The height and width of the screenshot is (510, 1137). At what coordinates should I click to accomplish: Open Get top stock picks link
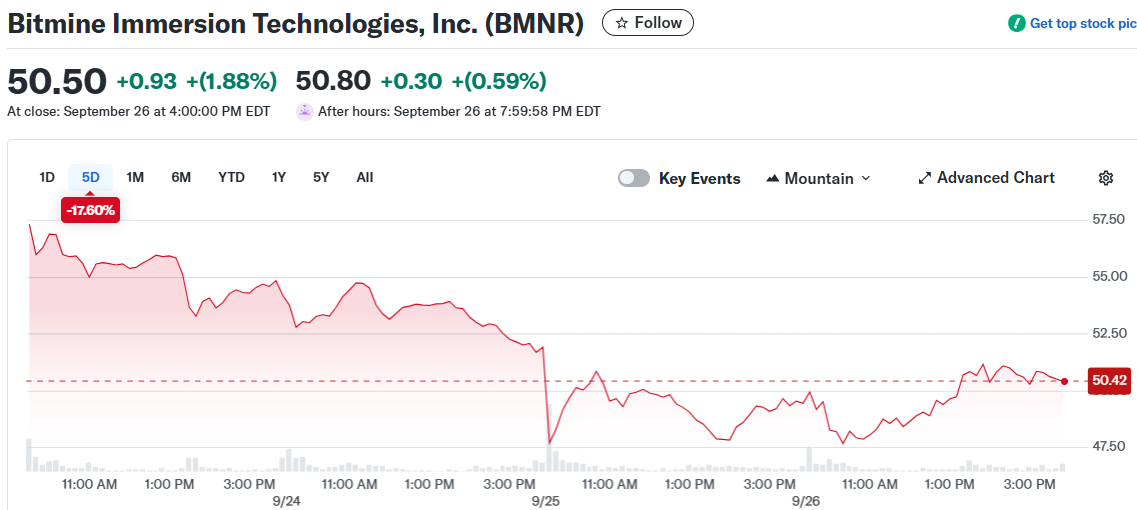click(x=1083, y=23)
